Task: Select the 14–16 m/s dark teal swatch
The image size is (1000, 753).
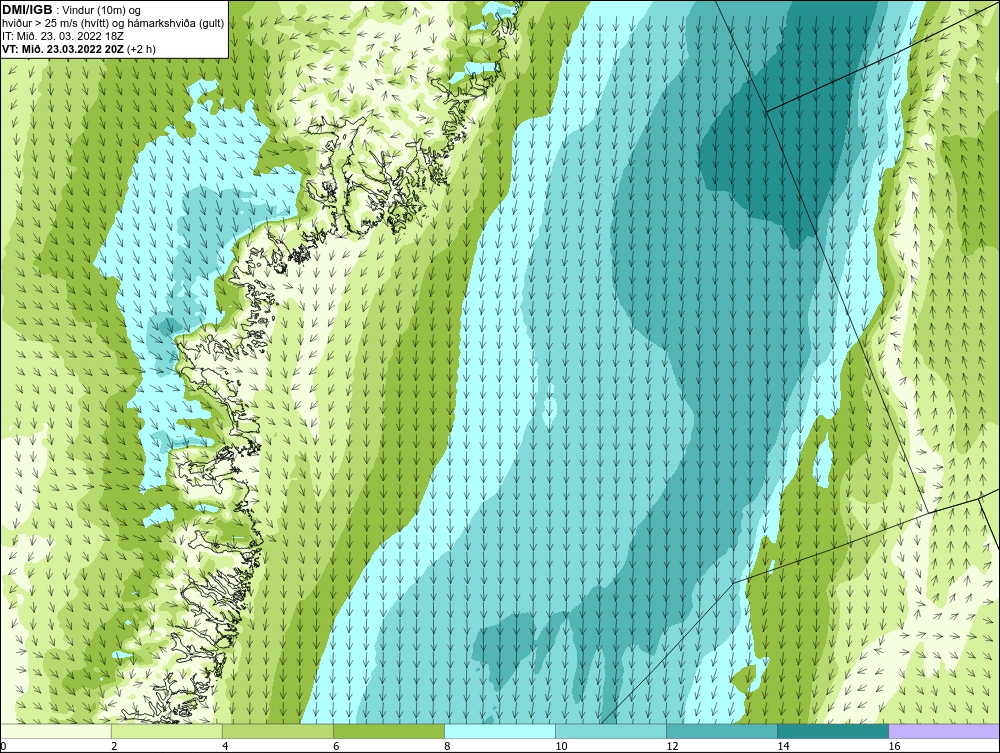Action: [x=833, y=731]
